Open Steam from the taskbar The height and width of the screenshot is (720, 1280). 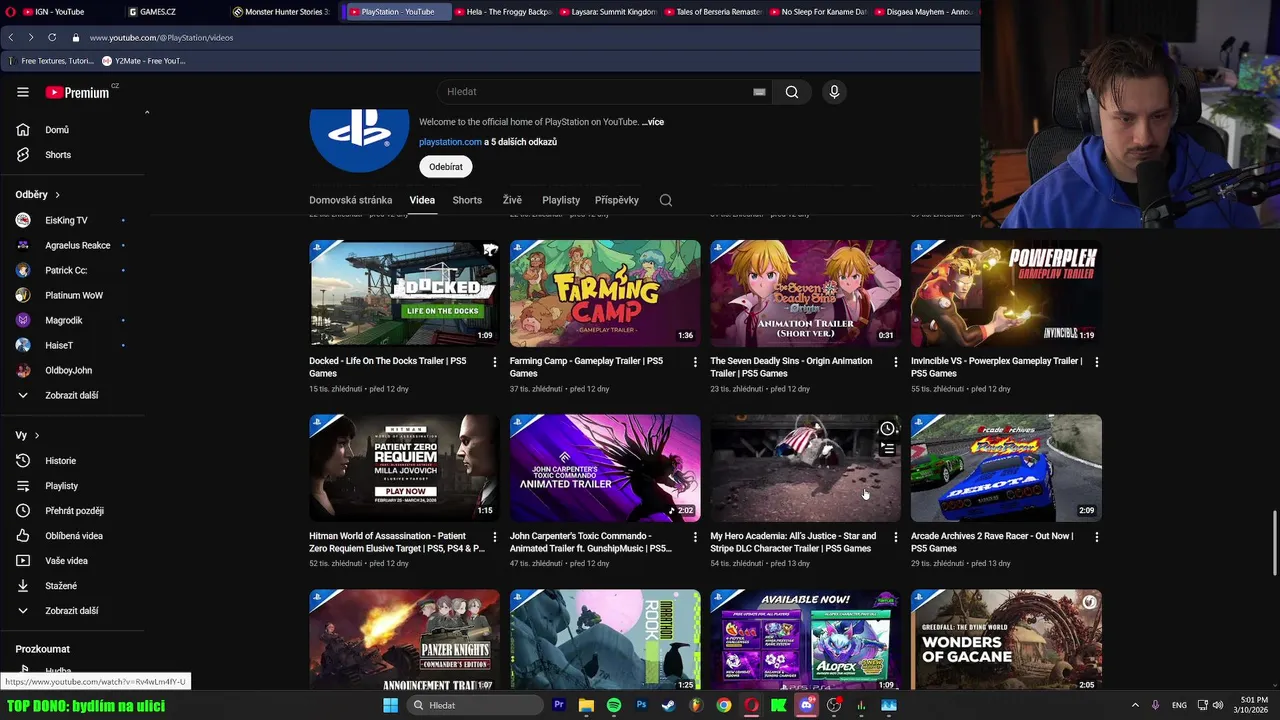[669, 705]
